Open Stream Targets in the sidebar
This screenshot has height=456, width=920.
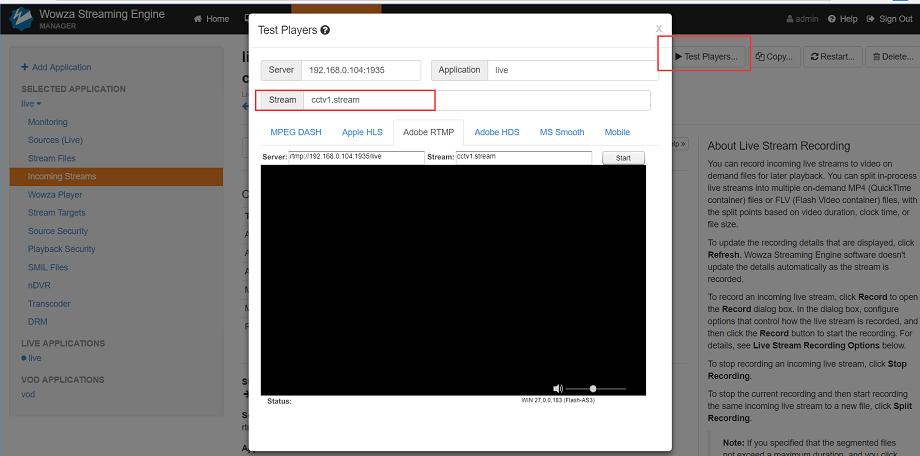pyautogui.click(x=56, y=213)
